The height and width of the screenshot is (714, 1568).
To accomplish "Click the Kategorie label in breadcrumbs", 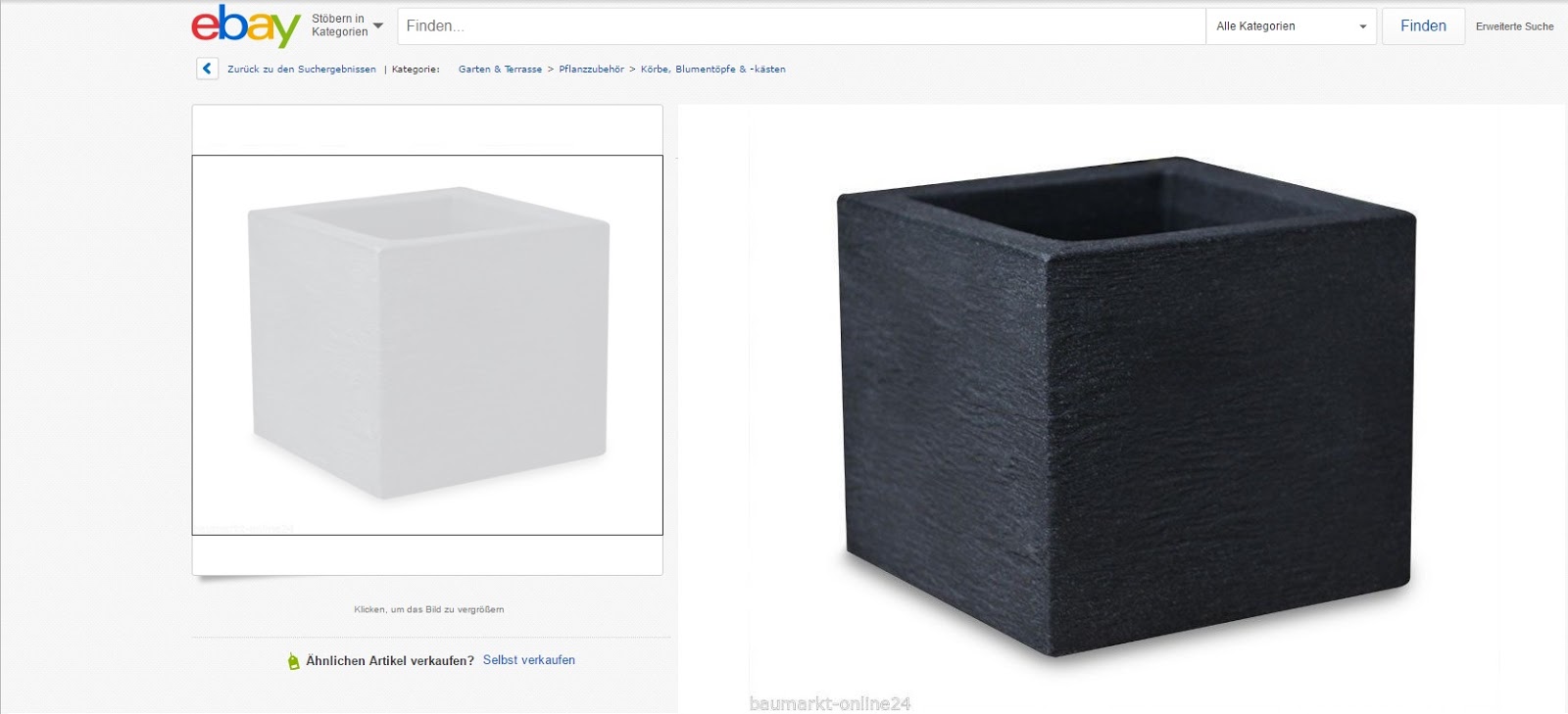I will (x=416, y=70).
